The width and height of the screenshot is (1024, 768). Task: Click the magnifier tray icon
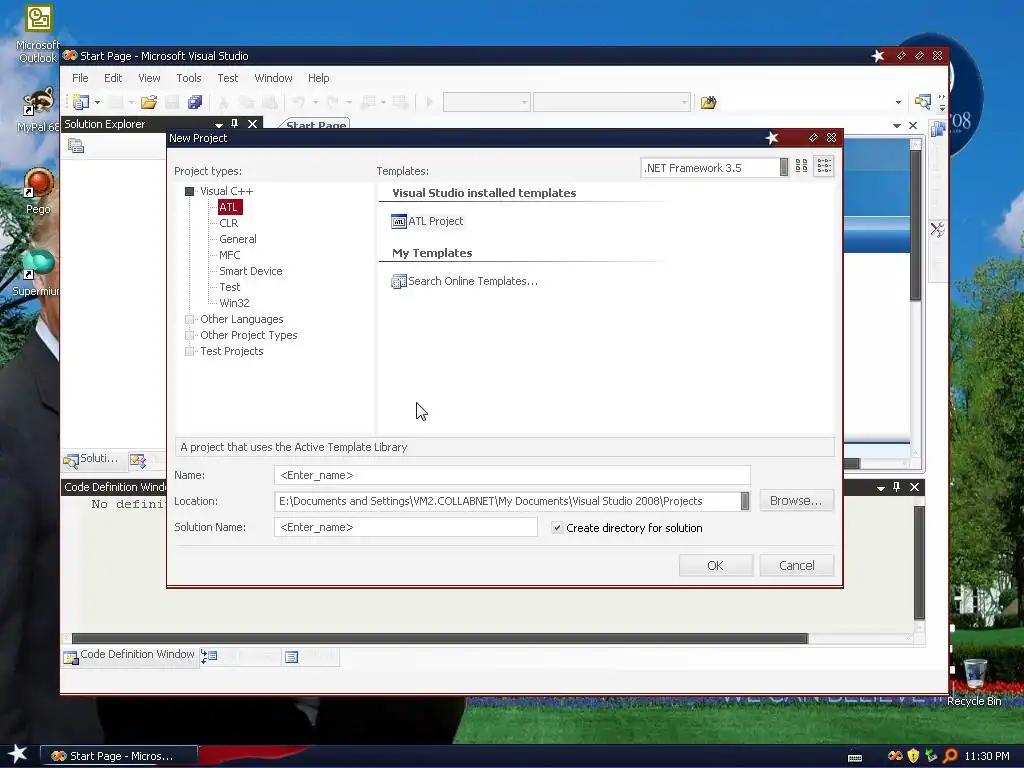[950, 756]
